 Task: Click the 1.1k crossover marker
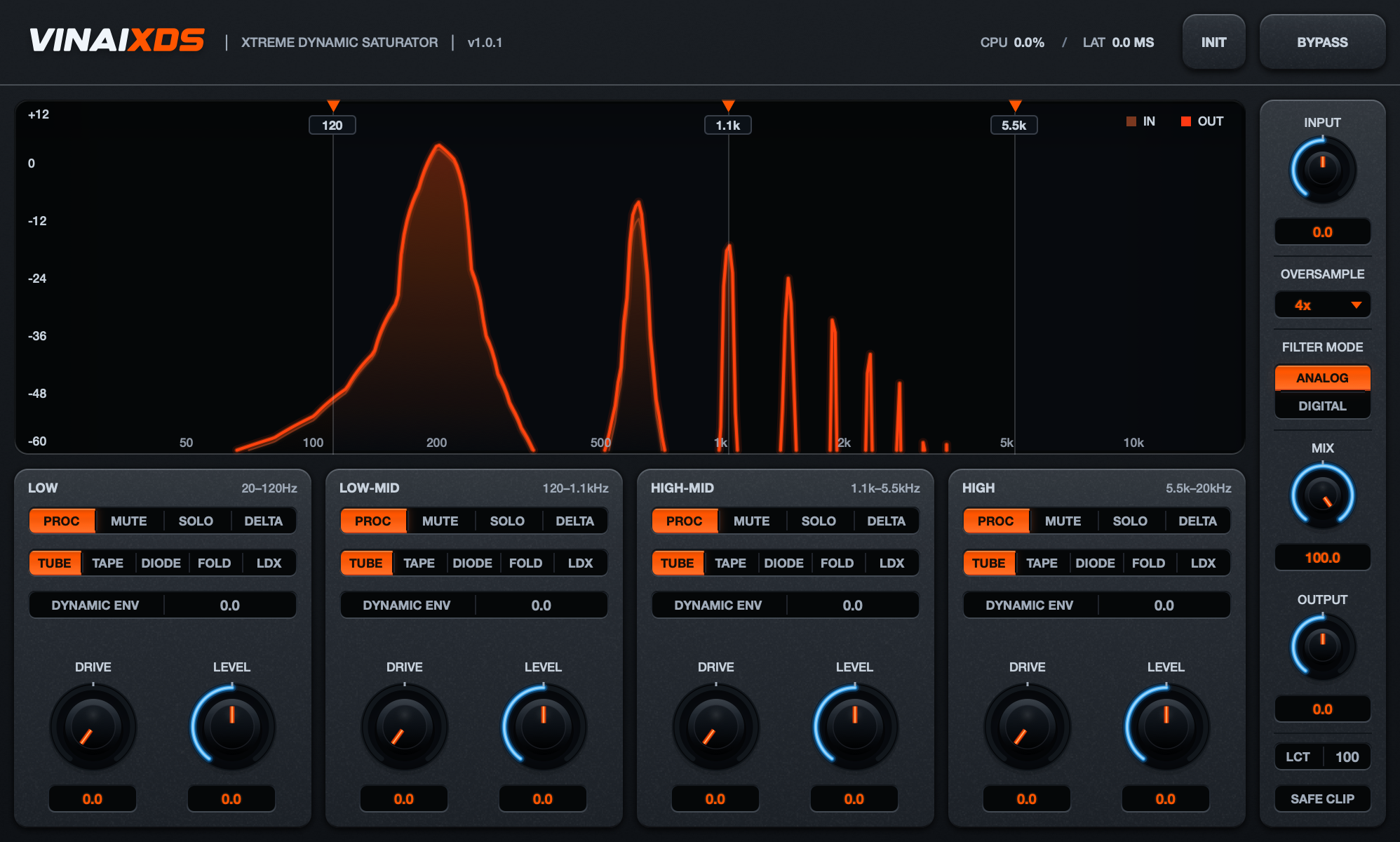tap(728, 125)
